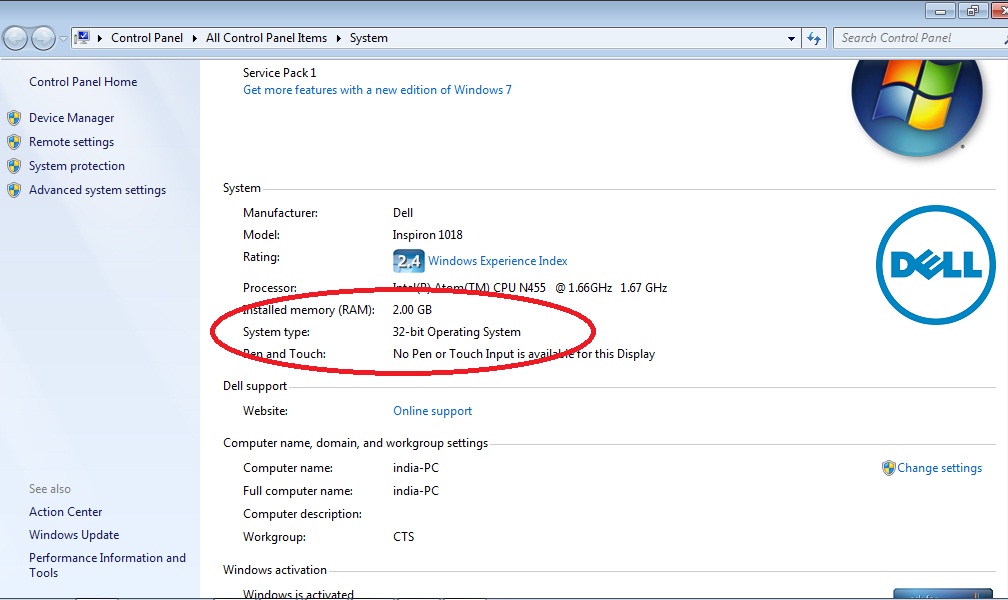Restore down the System window

[x=973, y=11]
